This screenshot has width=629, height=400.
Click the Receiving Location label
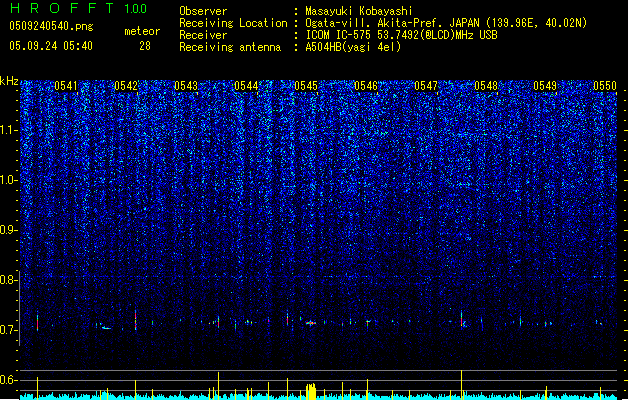[233, 23]
